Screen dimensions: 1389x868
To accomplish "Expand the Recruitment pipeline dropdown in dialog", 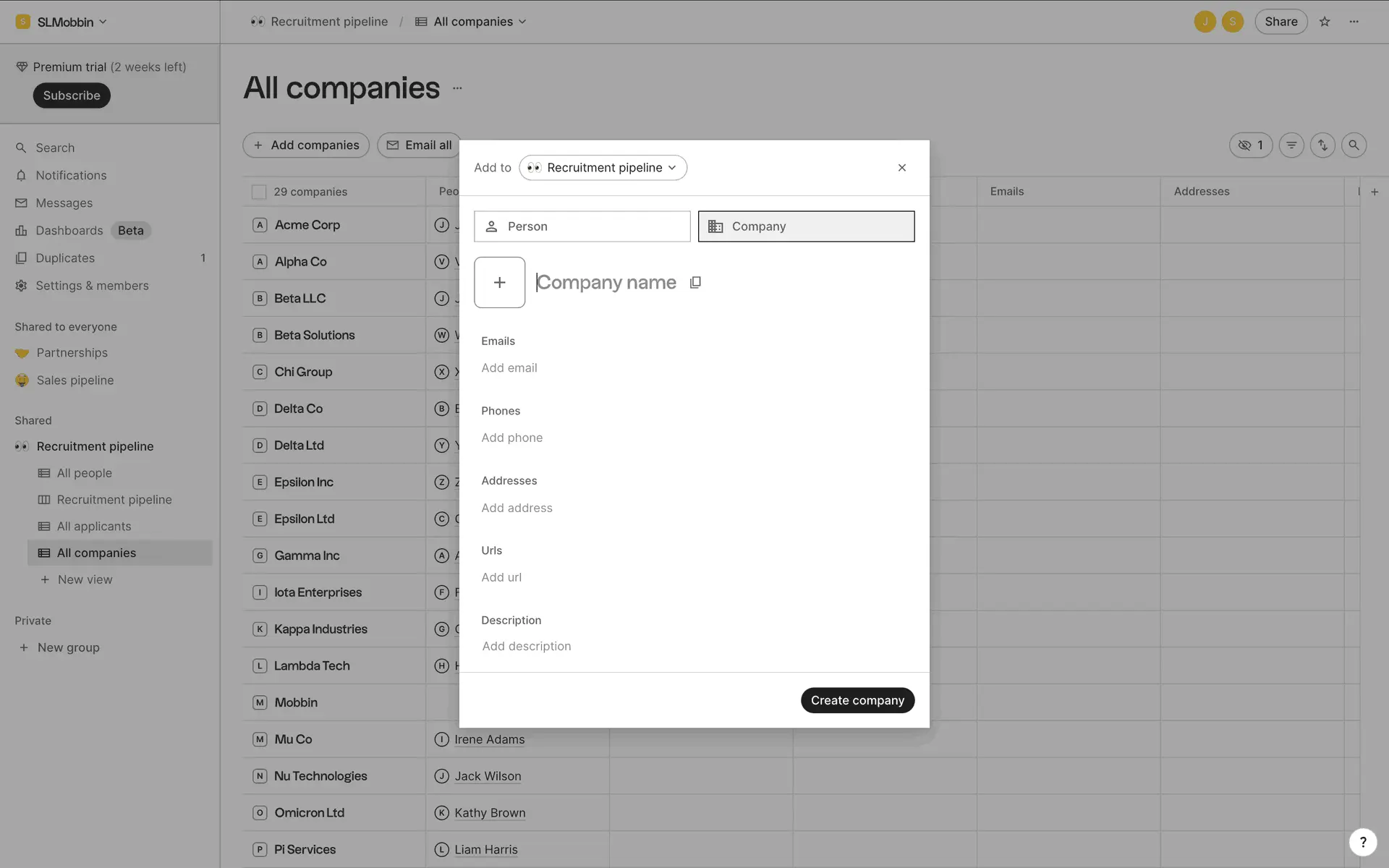I will (603, 168).
